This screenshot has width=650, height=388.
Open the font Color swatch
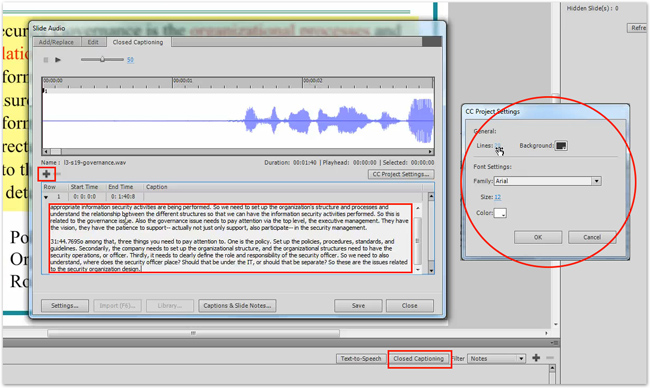500,213
